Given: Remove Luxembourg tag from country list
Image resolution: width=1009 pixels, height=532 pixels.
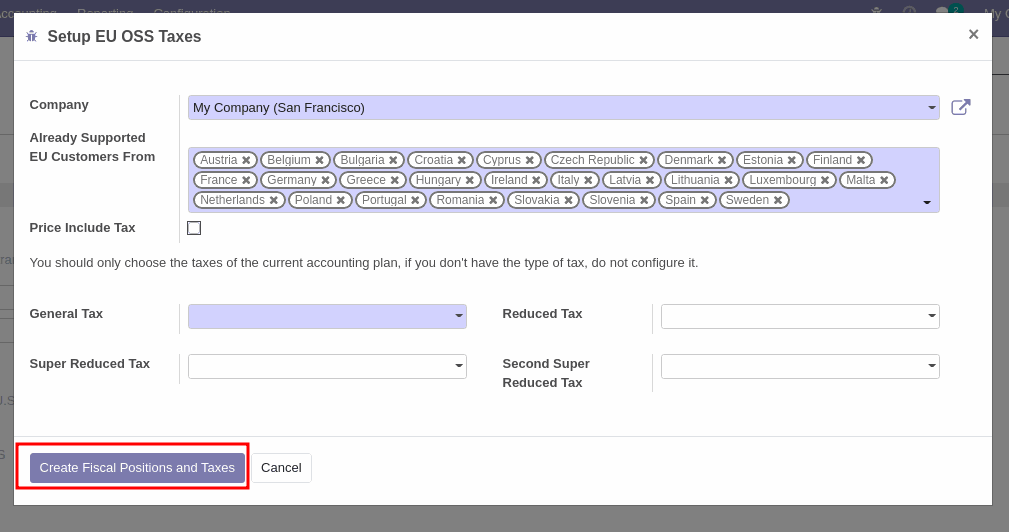Looking at the screenshot, I should point(825,180).
